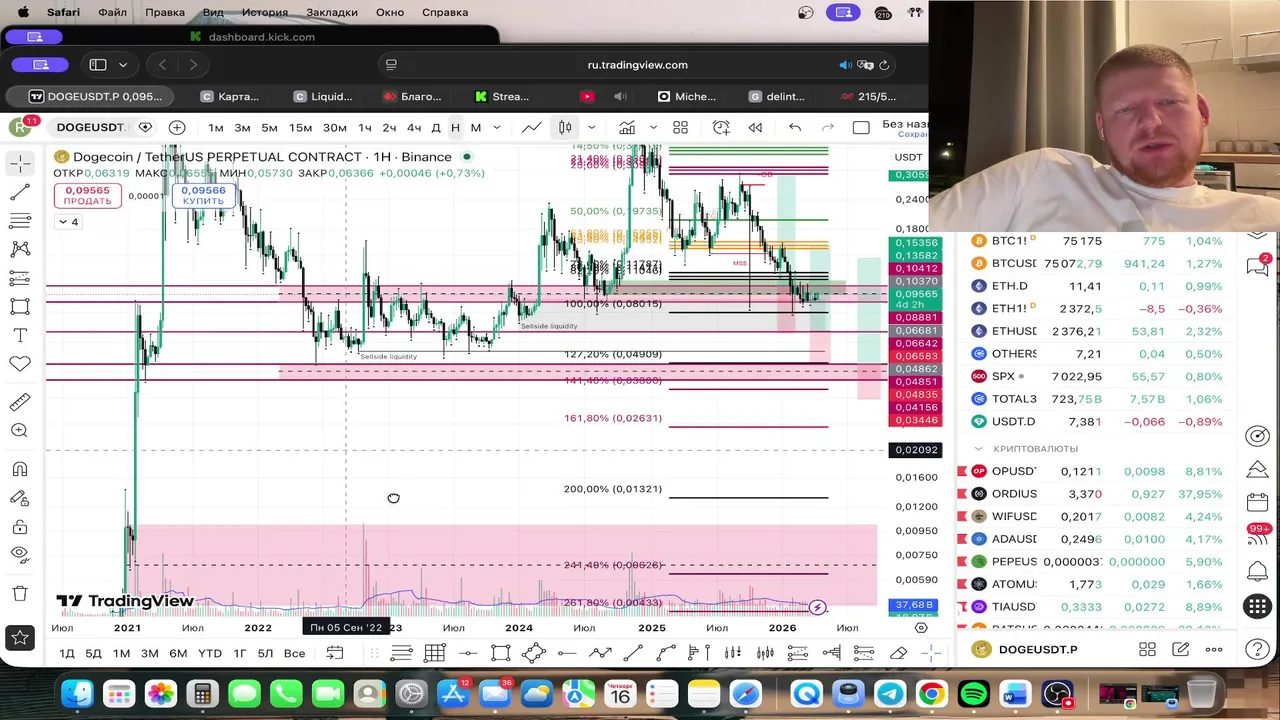
Task: Open the heart icons tool group
Action: point(20,365)
